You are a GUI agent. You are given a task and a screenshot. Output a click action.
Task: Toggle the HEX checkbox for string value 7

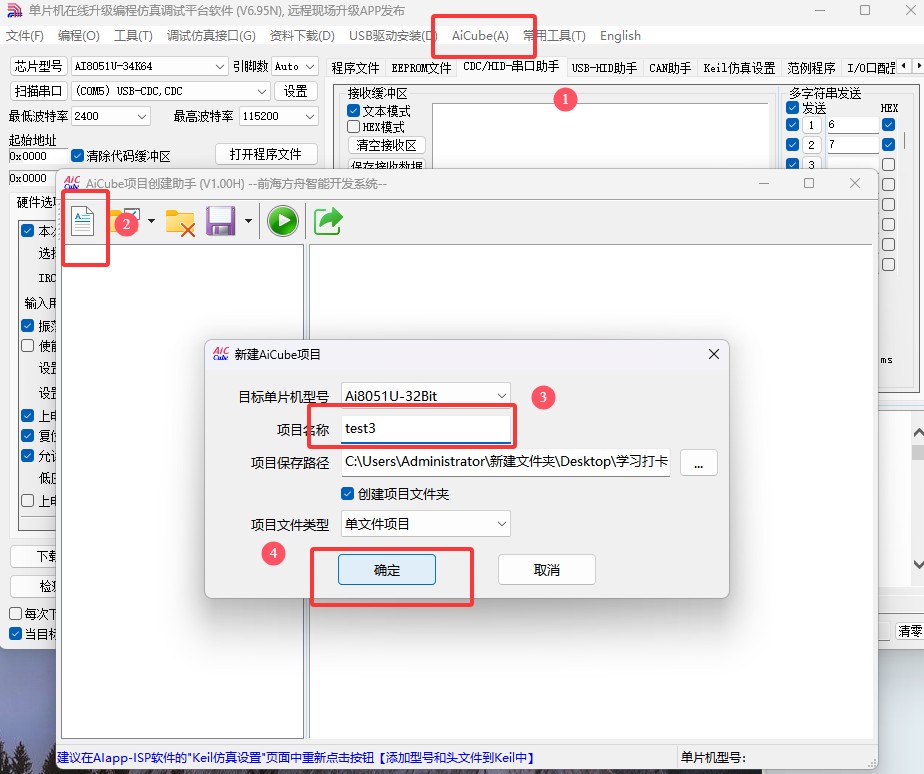(x=889, y=144)
